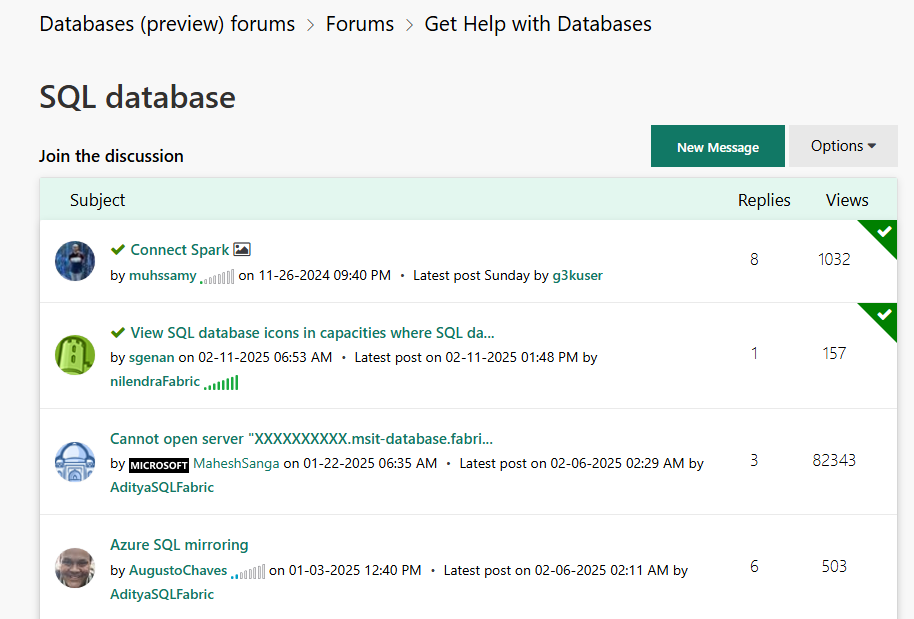The height and width of the screenshot is (619, 914).
Task: Go to the Forums breadcrumb link
Action: tap(360, 24)
